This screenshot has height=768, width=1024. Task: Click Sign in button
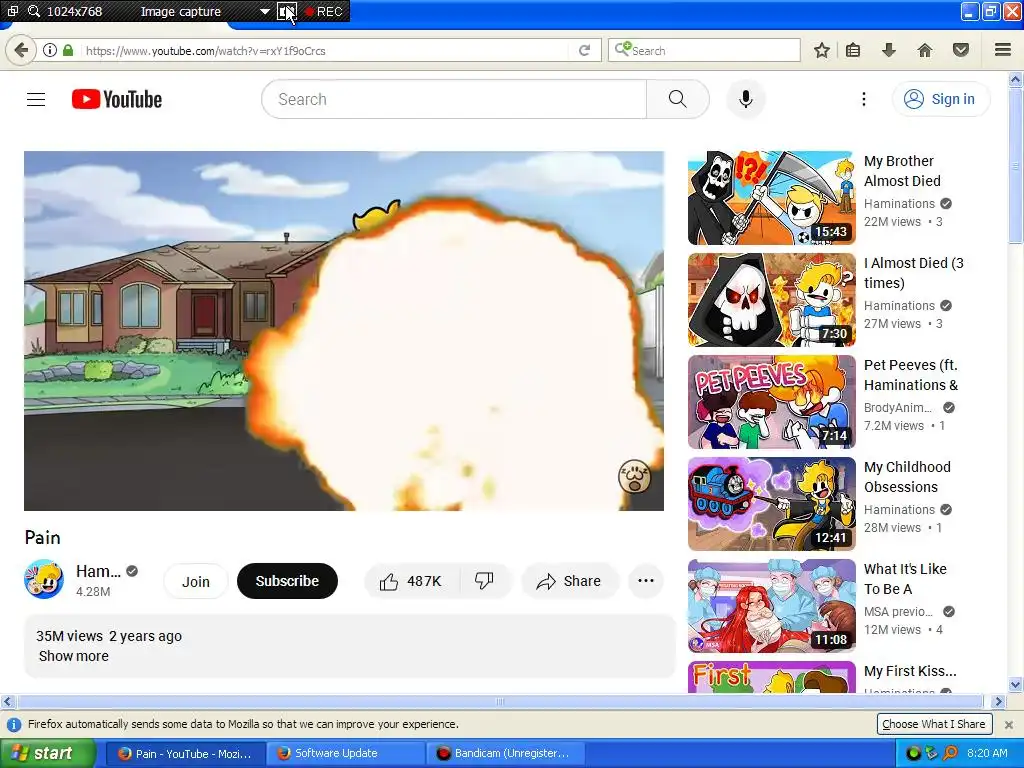(x=940, y=99)
